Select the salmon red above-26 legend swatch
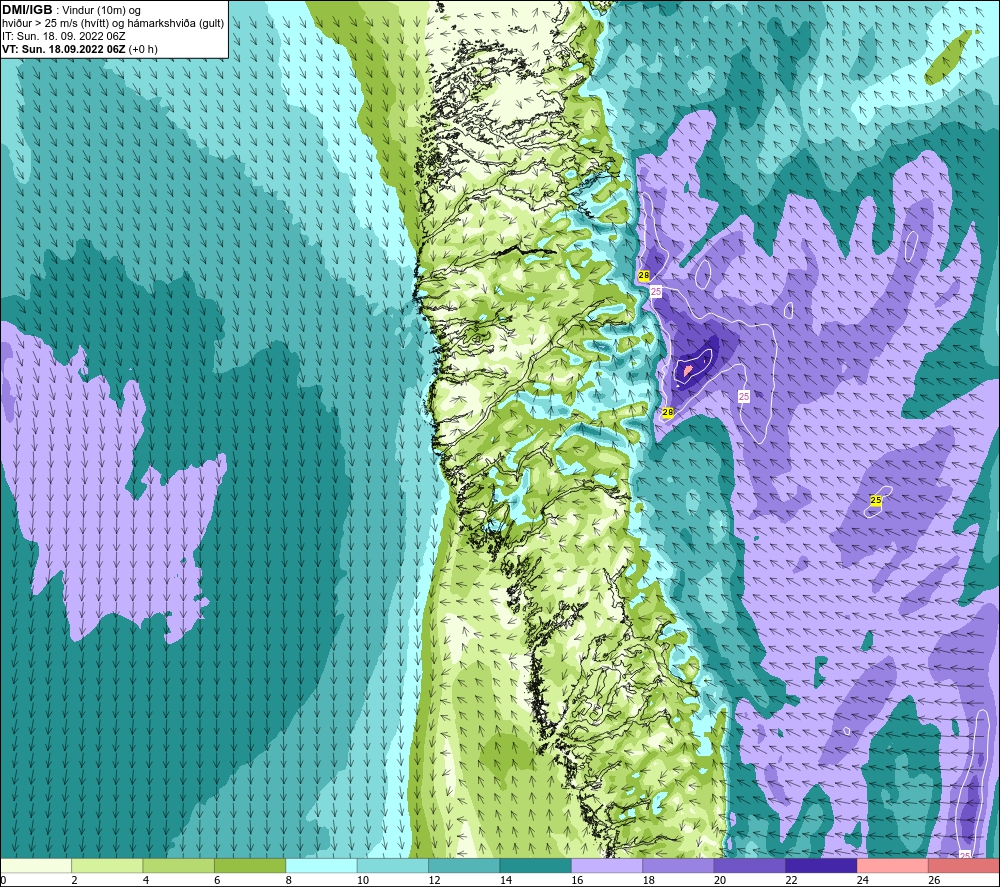1000x887 pixels. point(964,865)
